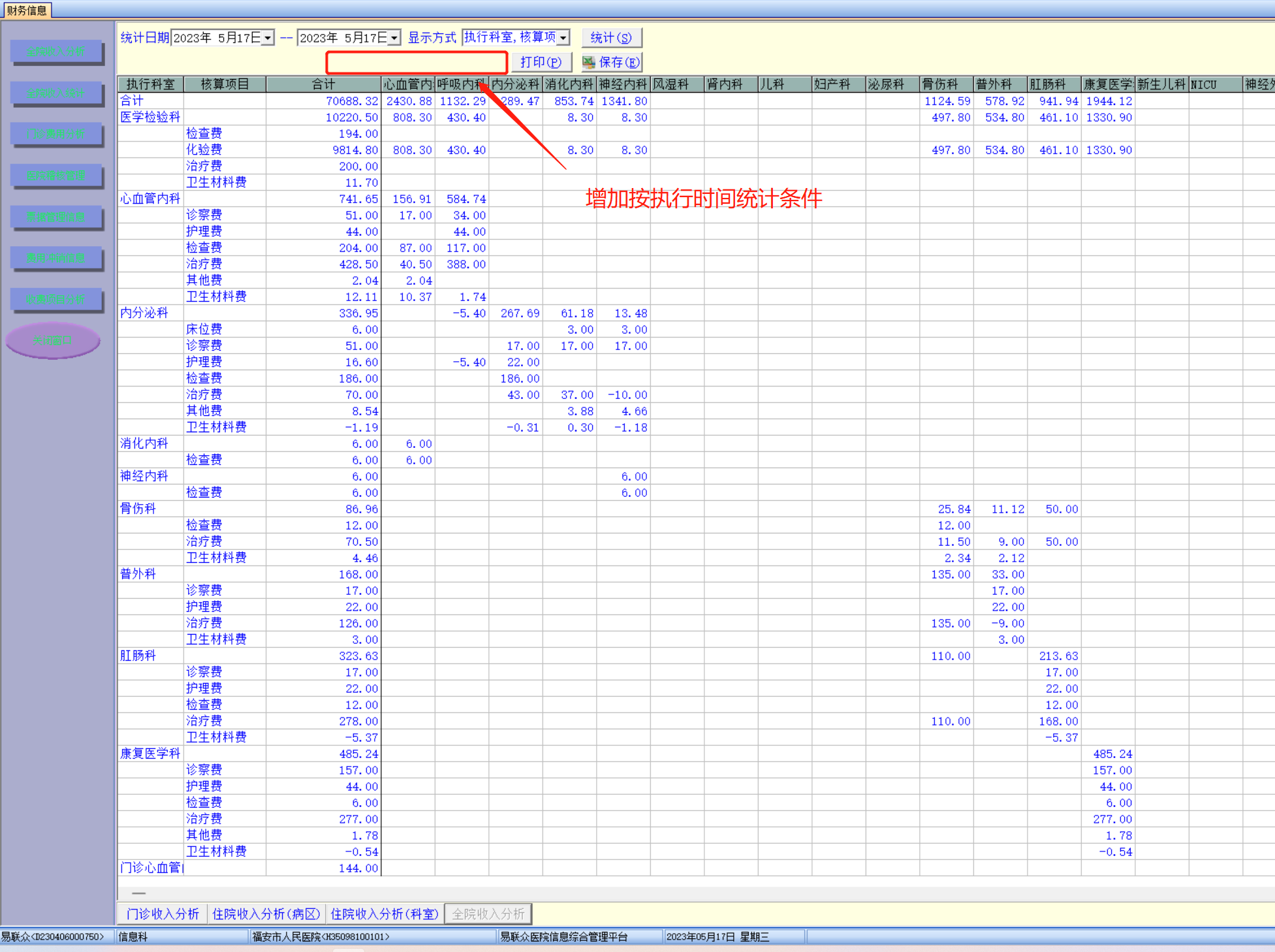Open 收费项目分析 in the sidebar

pos(56,299)
